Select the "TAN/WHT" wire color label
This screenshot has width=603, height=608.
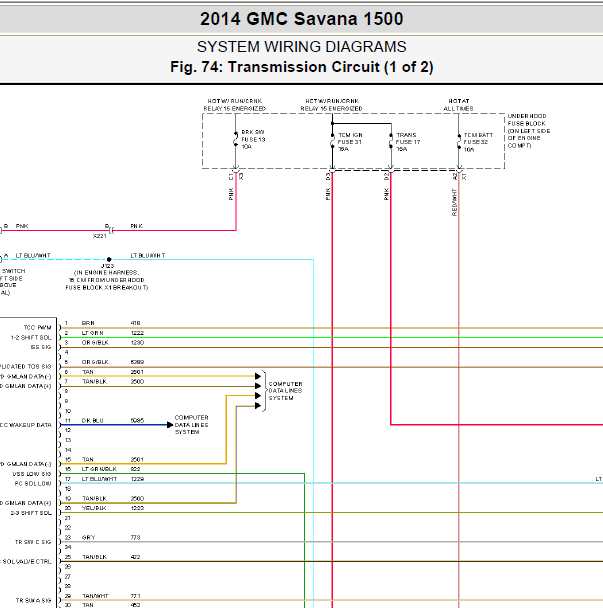tap(95, 596)
